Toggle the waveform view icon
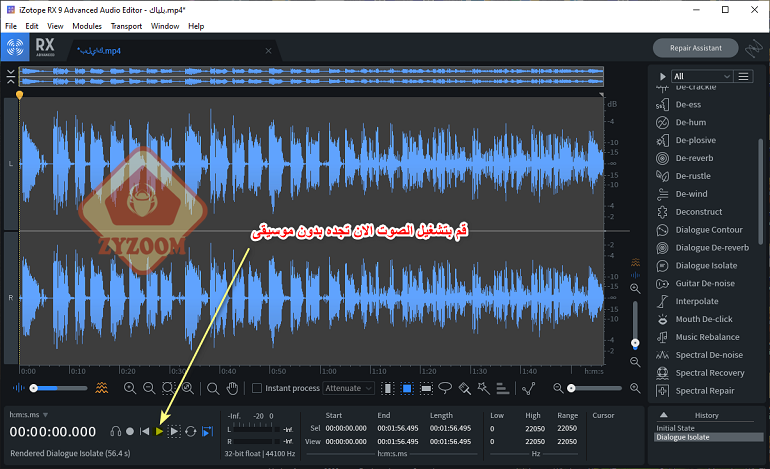The image size is (770, 469). click(x=18, y=388)
